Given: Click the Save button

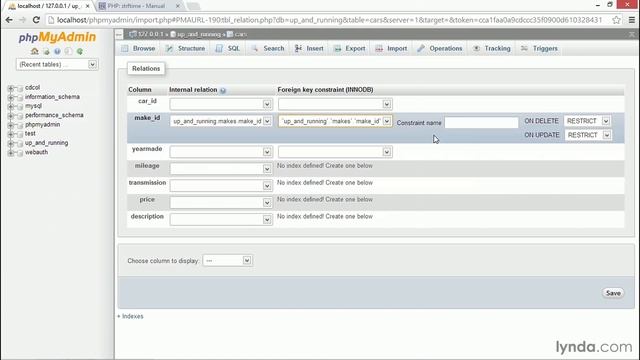Looking at the screenshot, I should pyautogui.click(x=613, y=293).
